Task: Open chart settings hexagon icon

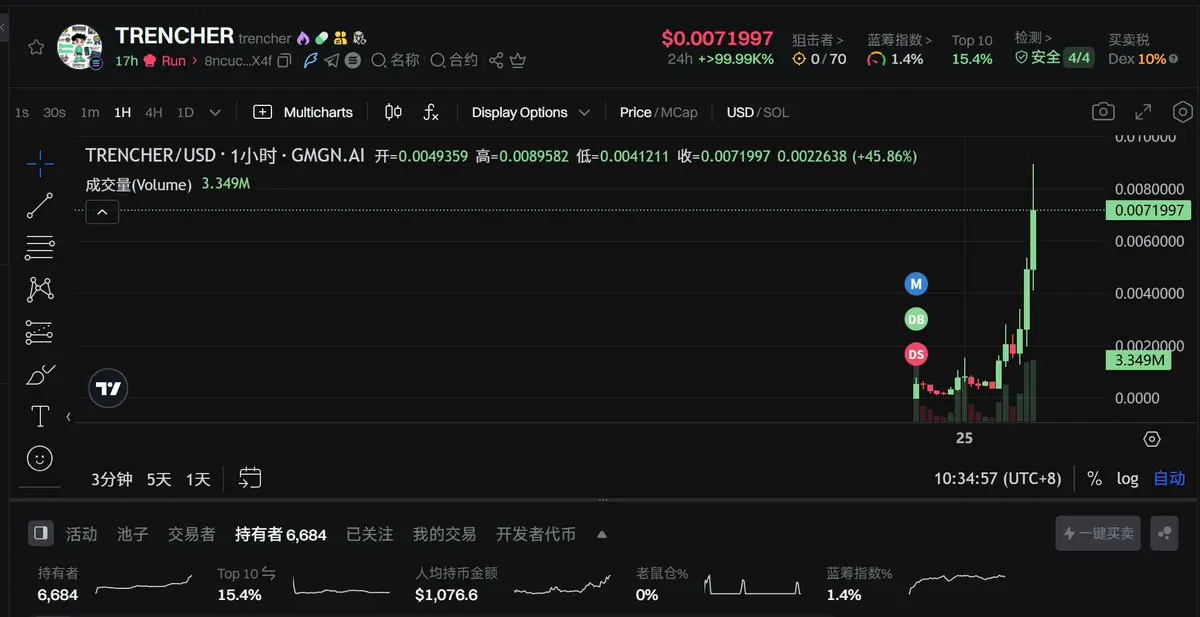Action: click(1183, 112)
